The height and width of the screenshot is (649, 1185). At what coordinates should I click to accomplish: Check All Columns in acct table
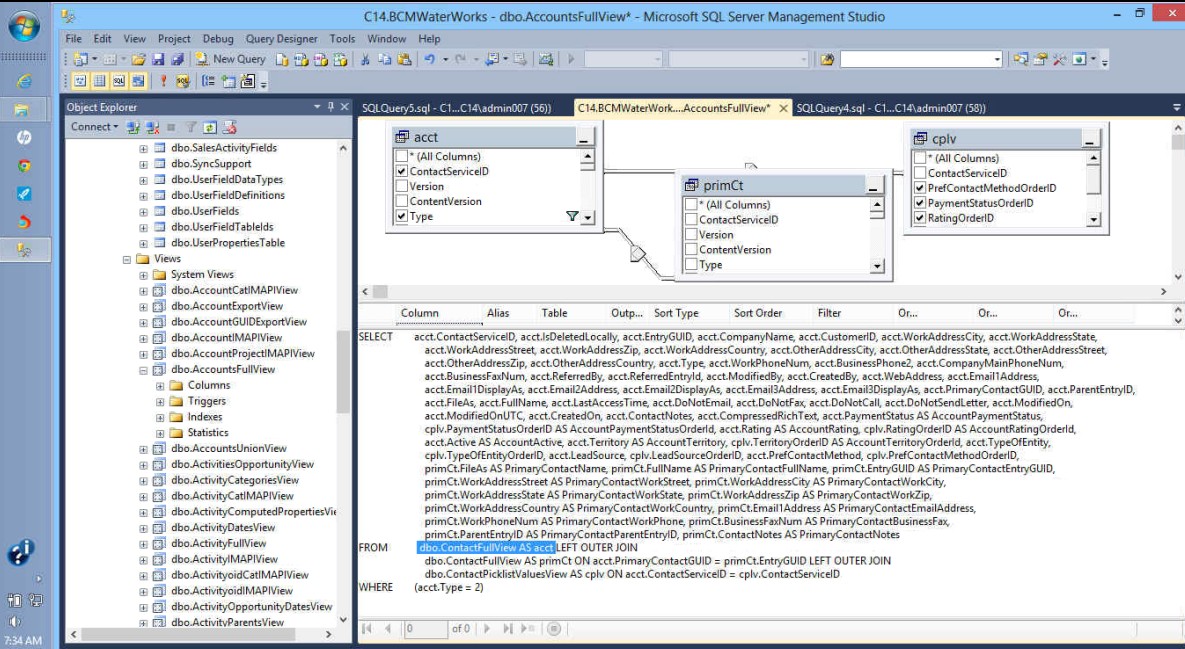click(x=401, y=156)
